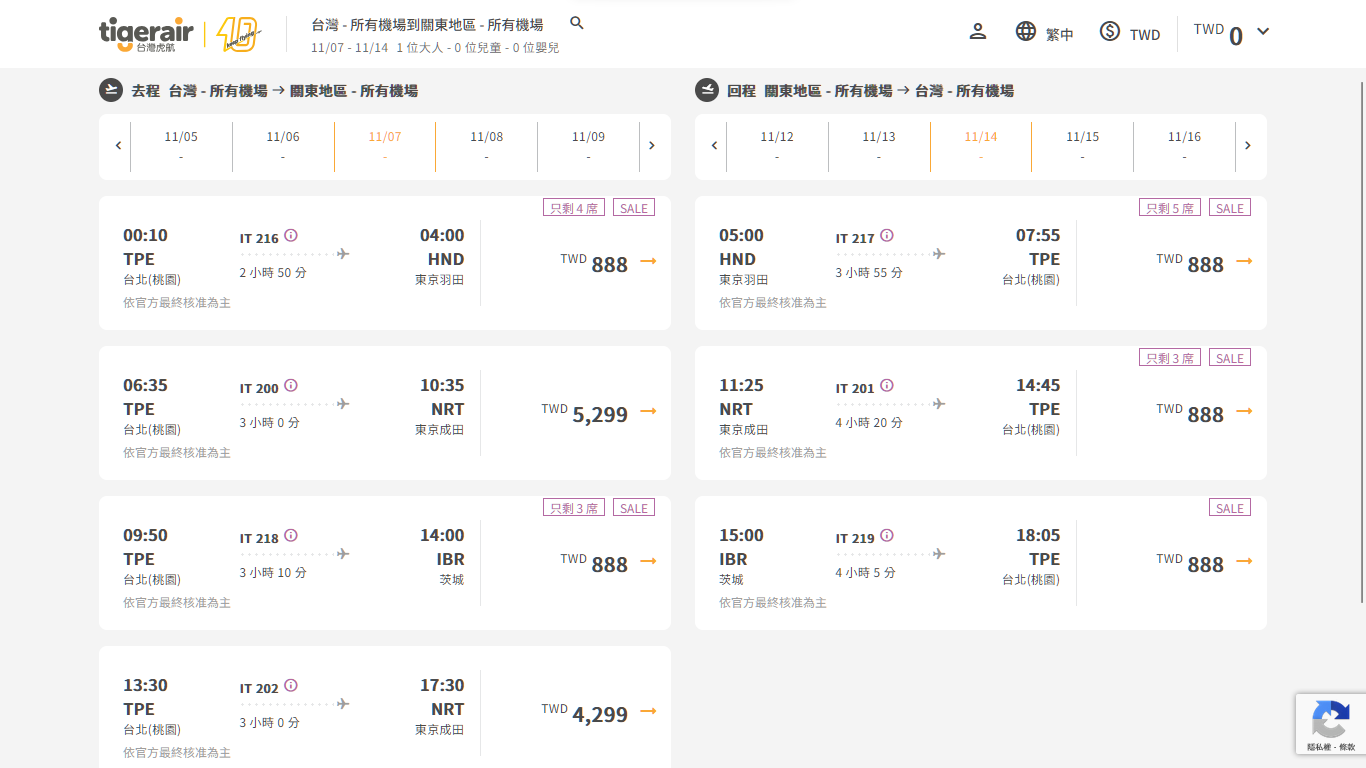Click the reCAPTCHA badge

click(1329, 723)
